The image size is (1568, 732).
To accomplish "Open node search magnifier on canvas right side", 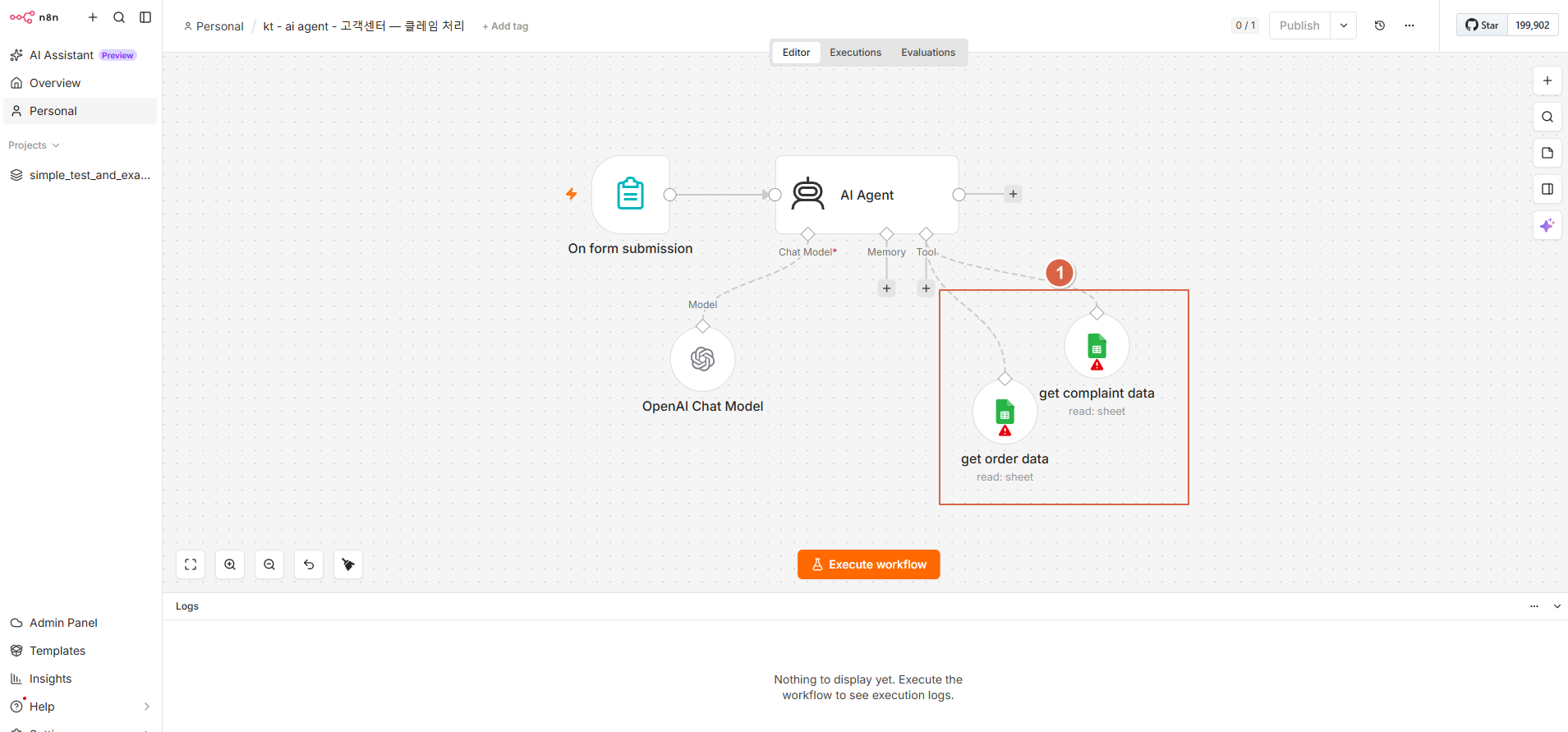I will (1547, 117).
